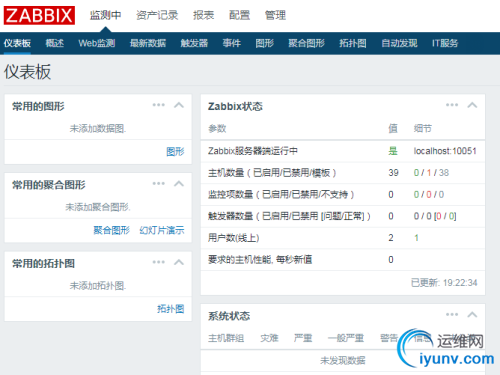Image resolution: width=500 pixels, height=375 pixels.
Task: Click the 38 templates count
Action: point(444,173)
